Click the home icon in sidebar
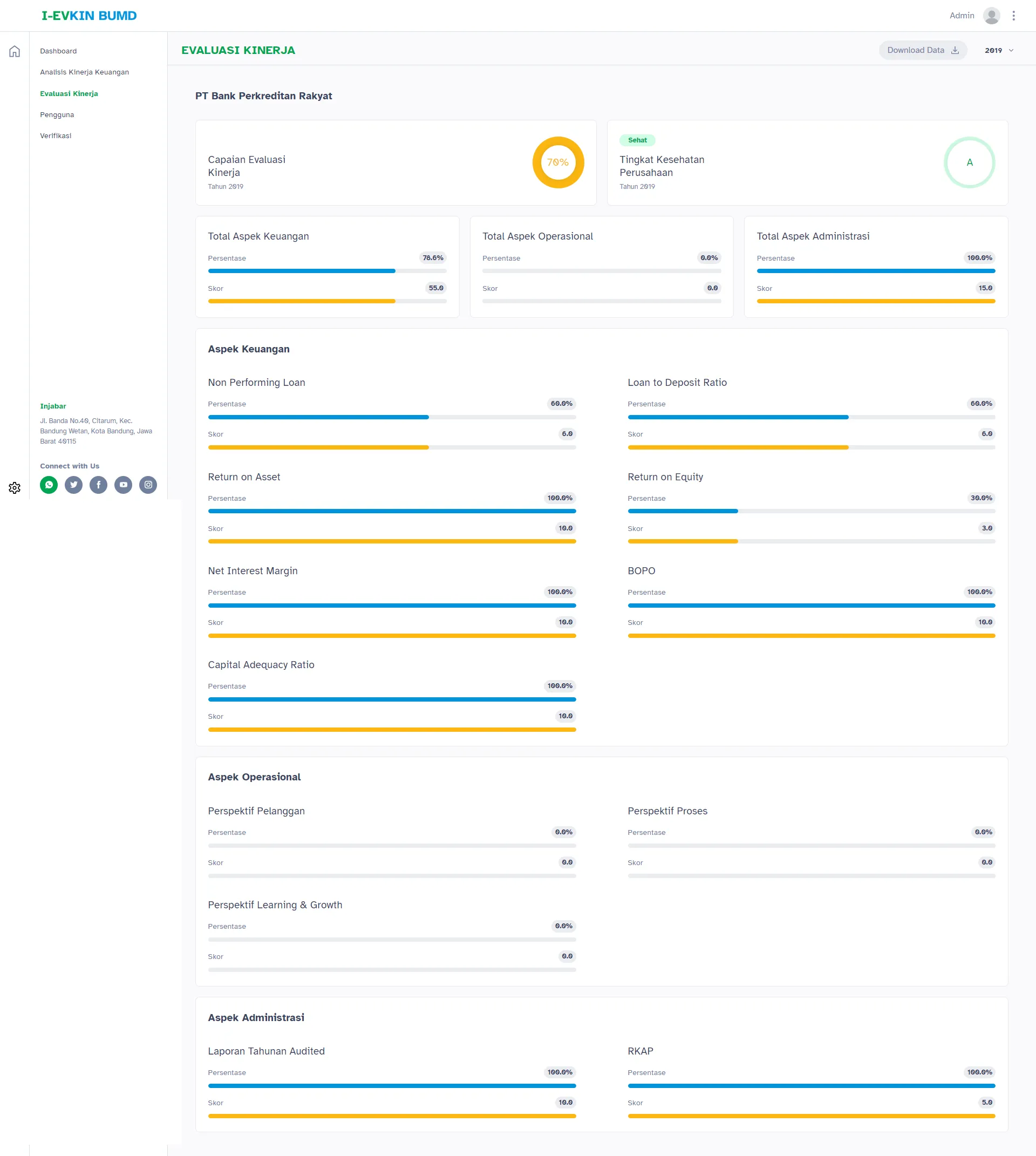1036x1156 pixels. [14, 51]
